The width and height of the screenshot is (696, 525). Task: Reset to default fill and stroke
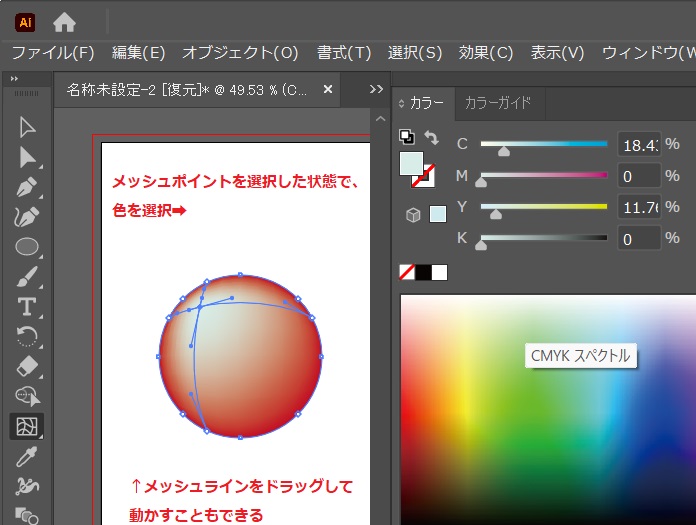click(x=406, y=137)
